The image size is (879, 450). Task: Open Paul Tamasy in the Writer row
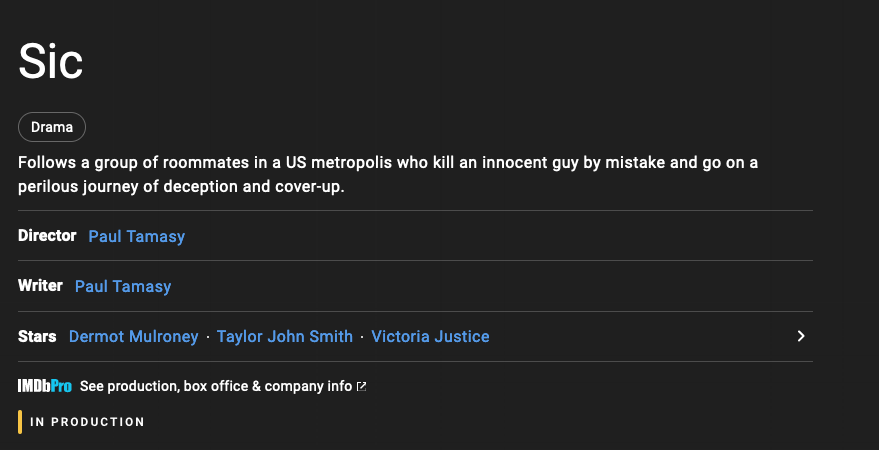pos(123,286)
